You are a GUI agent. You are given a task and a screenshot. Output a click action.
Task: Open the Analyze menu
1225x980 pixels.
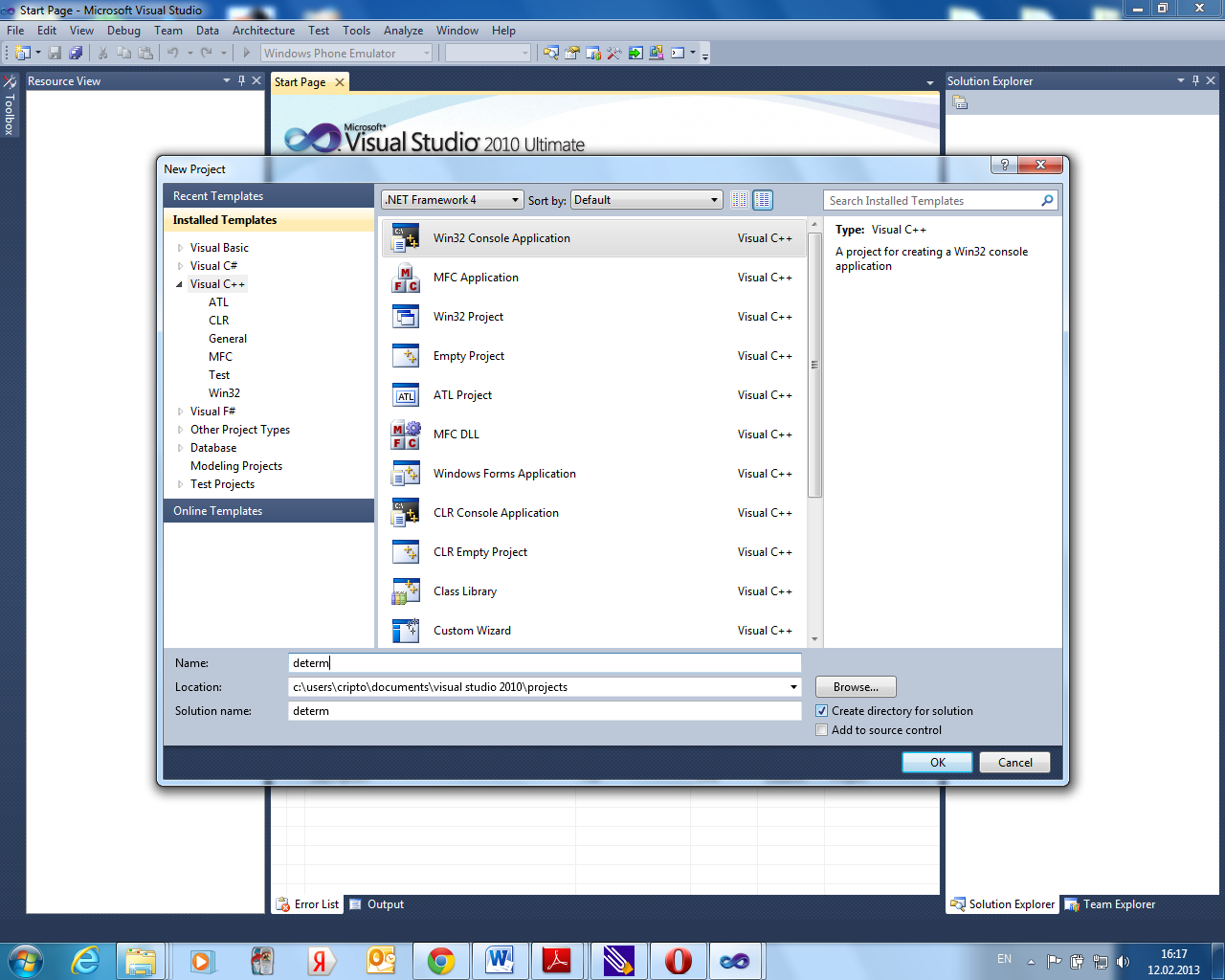pos(403,31)
